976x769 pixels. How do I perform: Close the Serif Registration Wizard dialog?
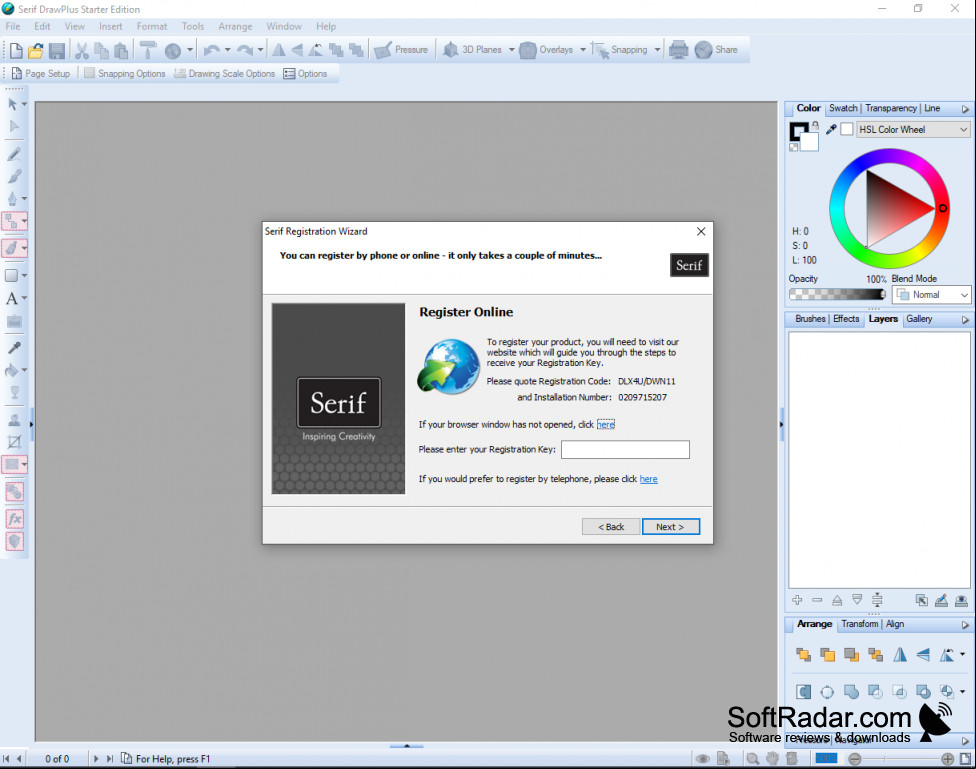701,232
